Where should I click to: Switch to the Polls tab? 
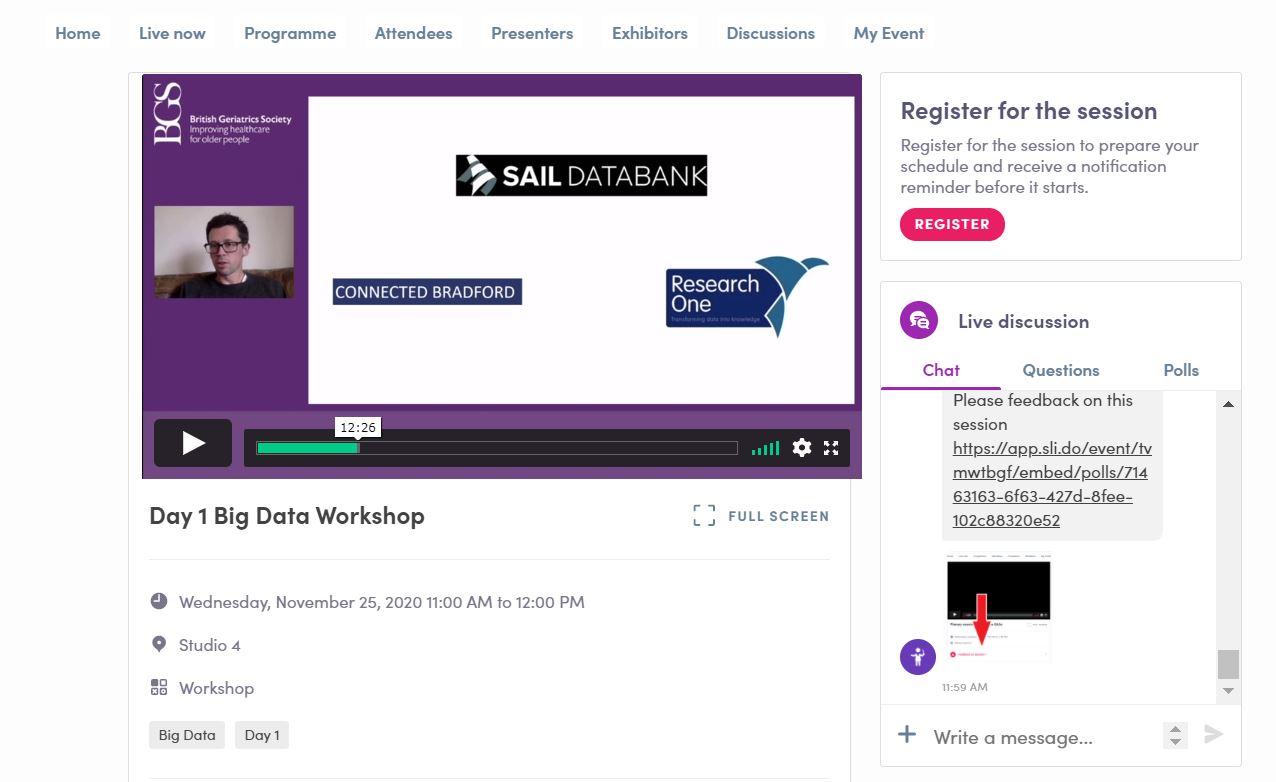(1180, 370)
